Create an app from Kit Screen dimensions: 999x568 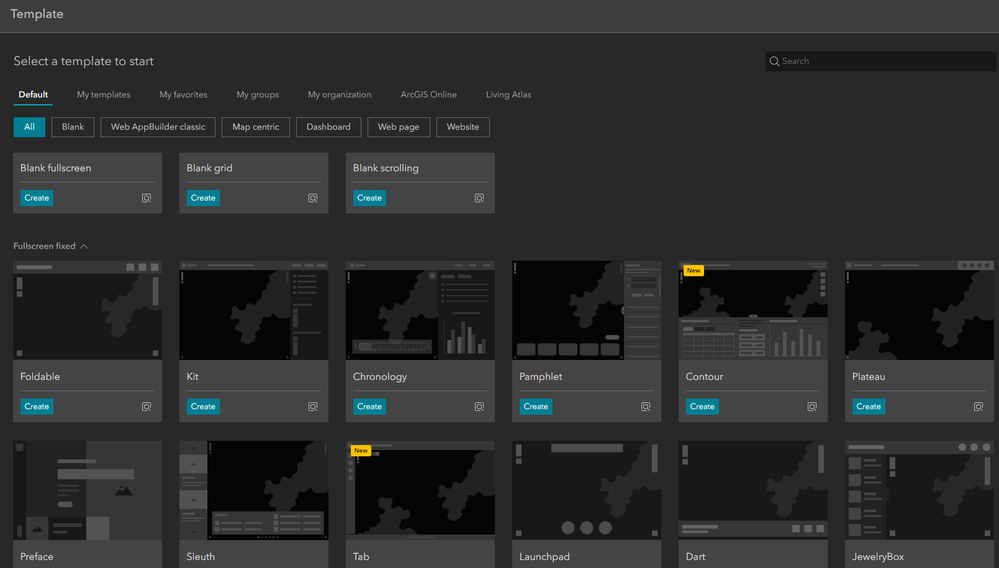(x=203, y=406)
